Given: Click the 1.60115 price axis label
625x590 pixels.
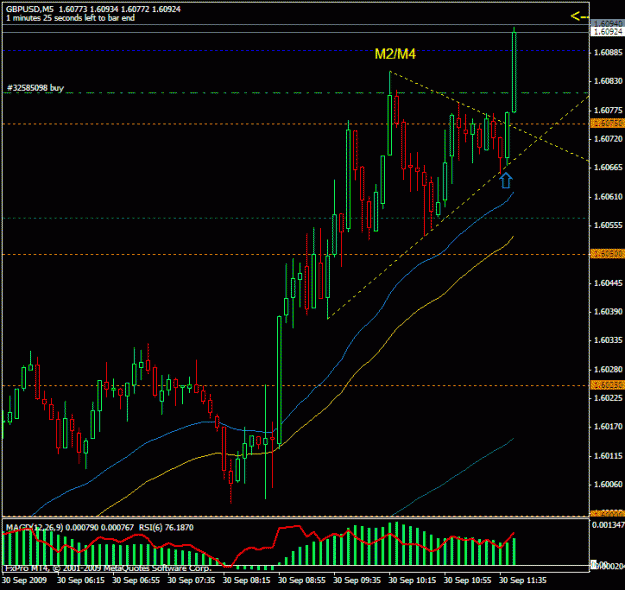Looking at the screenshot, I should coord(608,456).
